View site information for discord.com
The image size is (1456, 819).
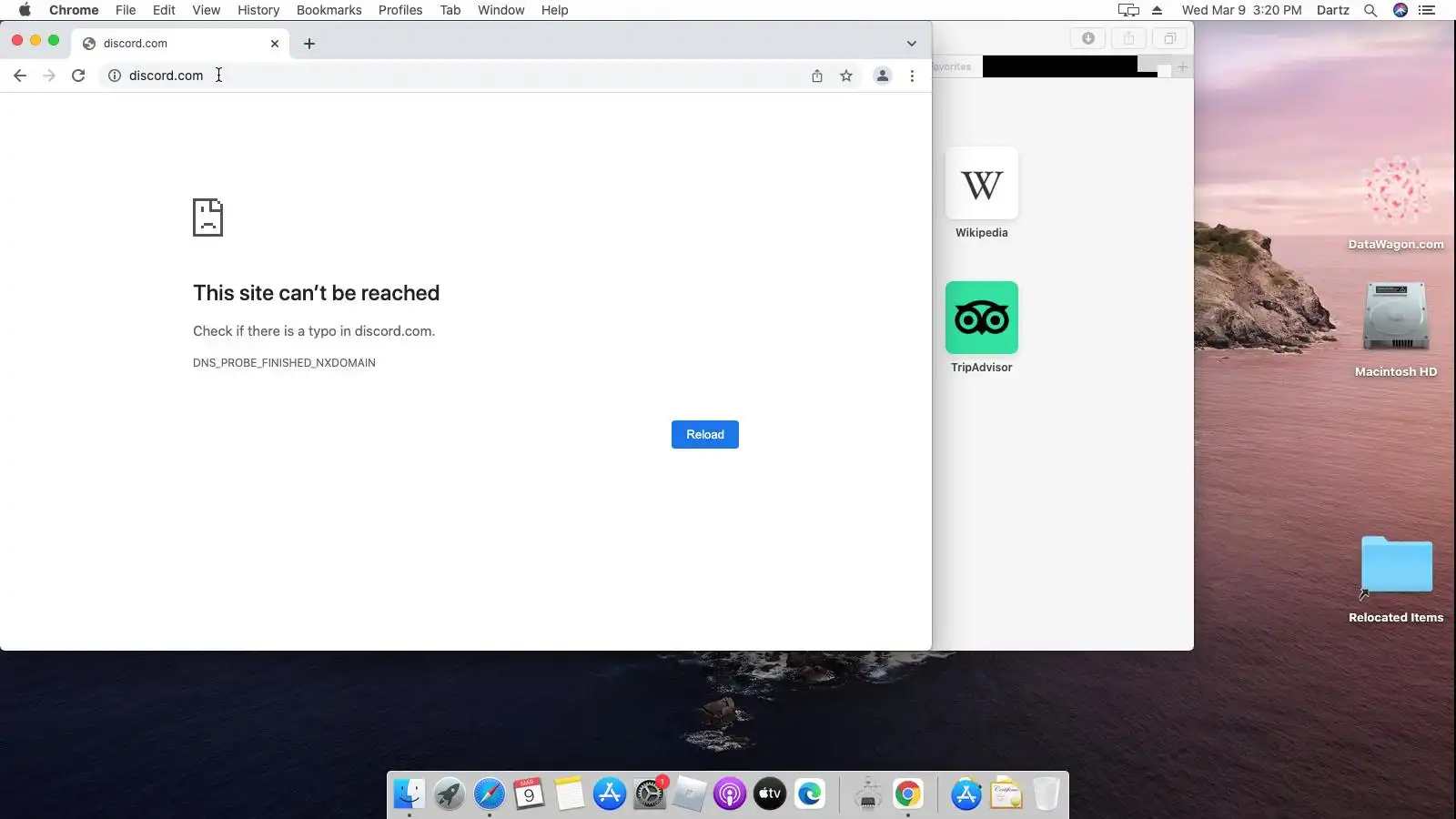(115, 76)
